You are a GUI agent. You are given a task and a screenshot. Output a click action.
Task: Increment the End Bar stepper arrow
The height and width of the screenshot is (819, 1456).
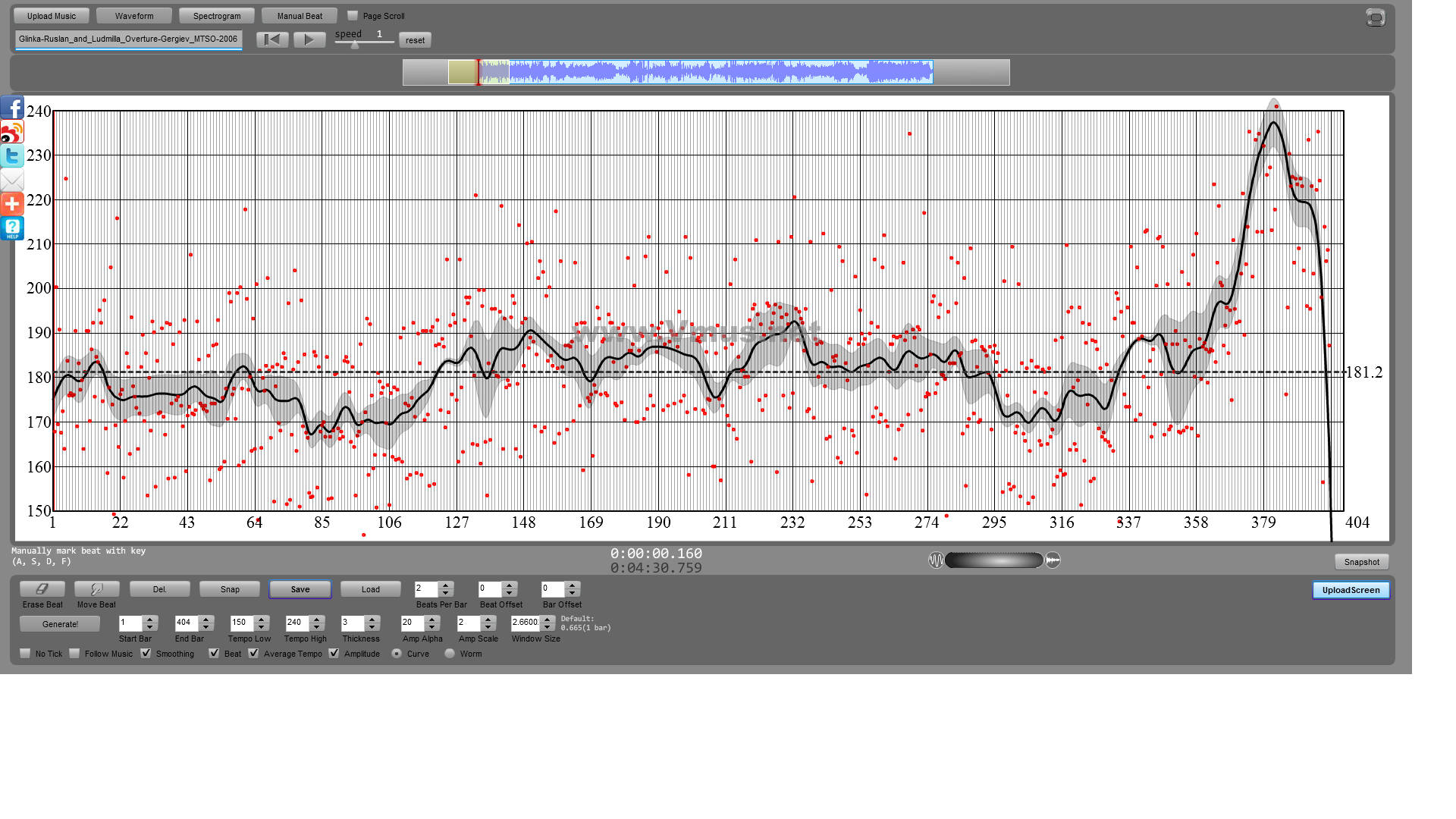click(x=206, y=619)
